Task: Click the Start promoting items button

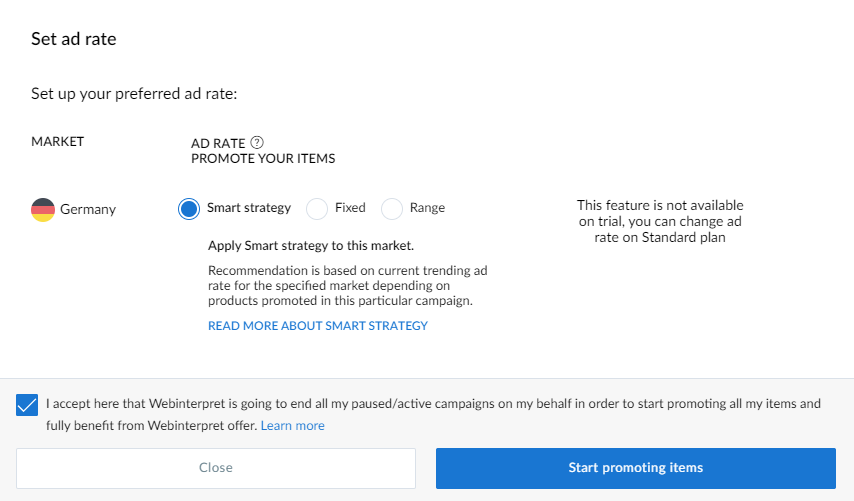Action: 636,468
